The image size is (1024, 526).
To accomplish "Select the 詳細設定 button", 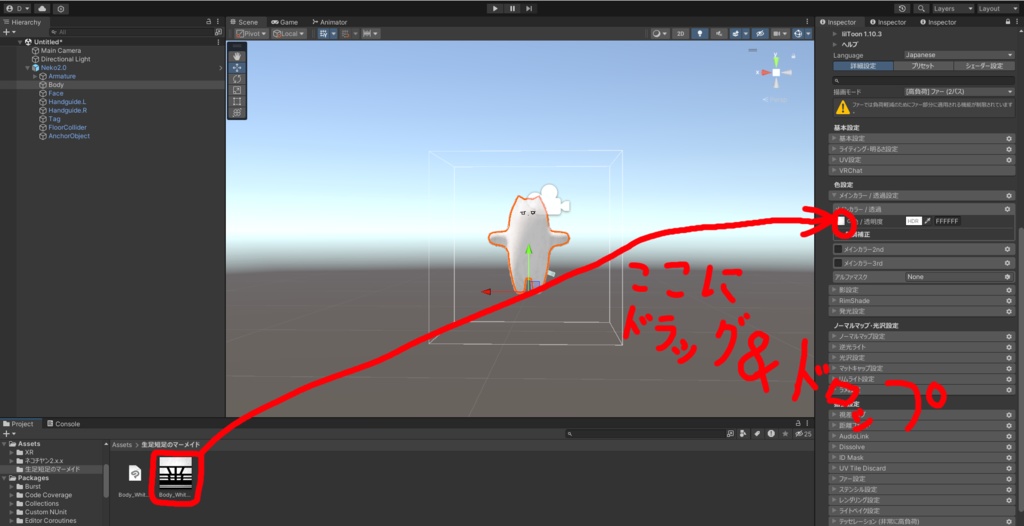I will tap(863, 66).
